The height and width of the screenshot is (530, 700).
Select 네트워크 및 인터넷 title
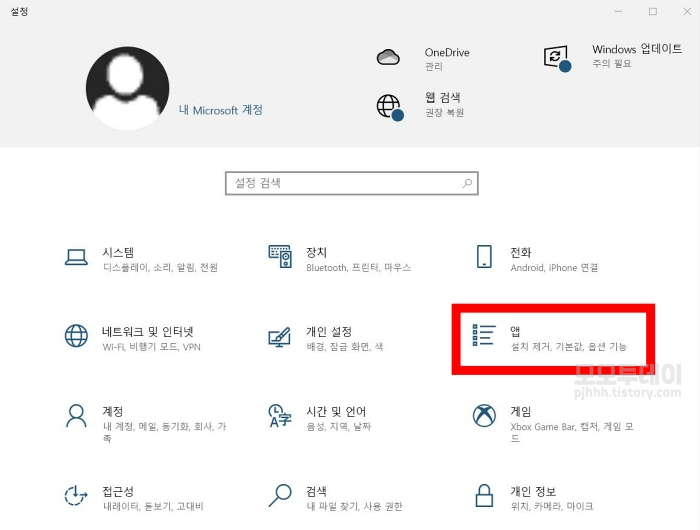(x=148, y=332)
